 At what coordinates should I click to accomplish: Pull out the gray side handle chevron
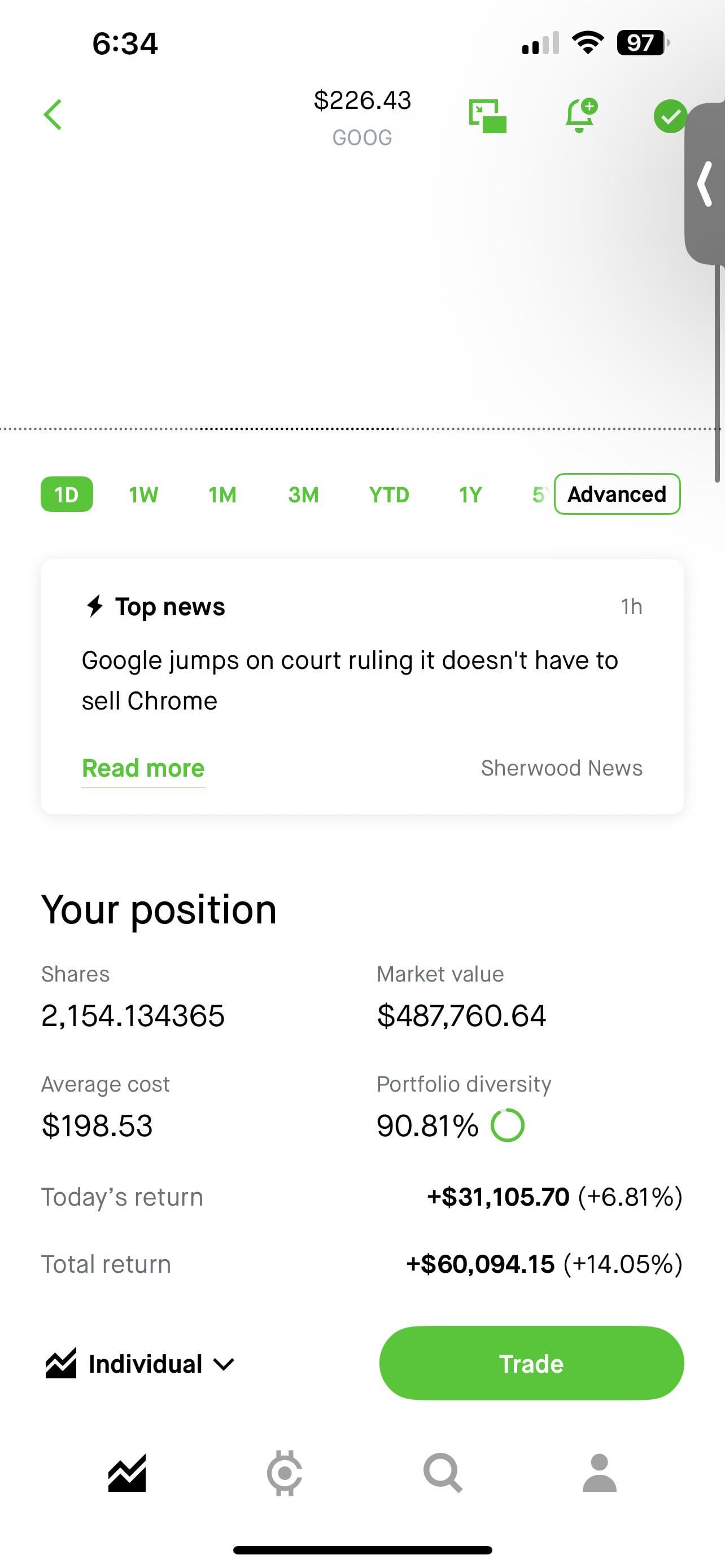[x=705, y=184]
